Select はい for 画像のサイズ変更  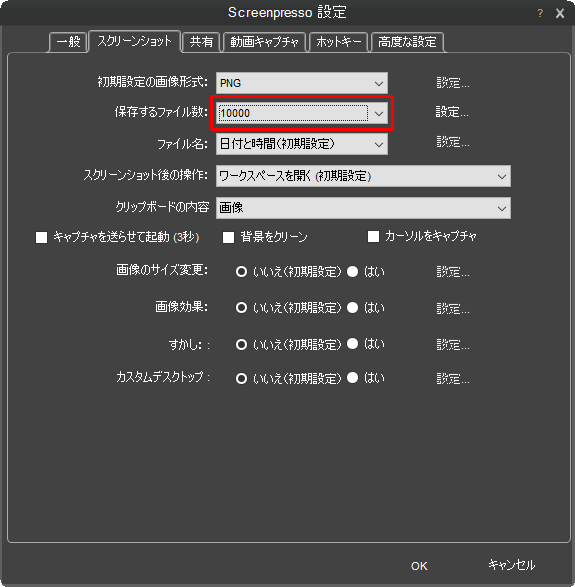coord(352,272)
